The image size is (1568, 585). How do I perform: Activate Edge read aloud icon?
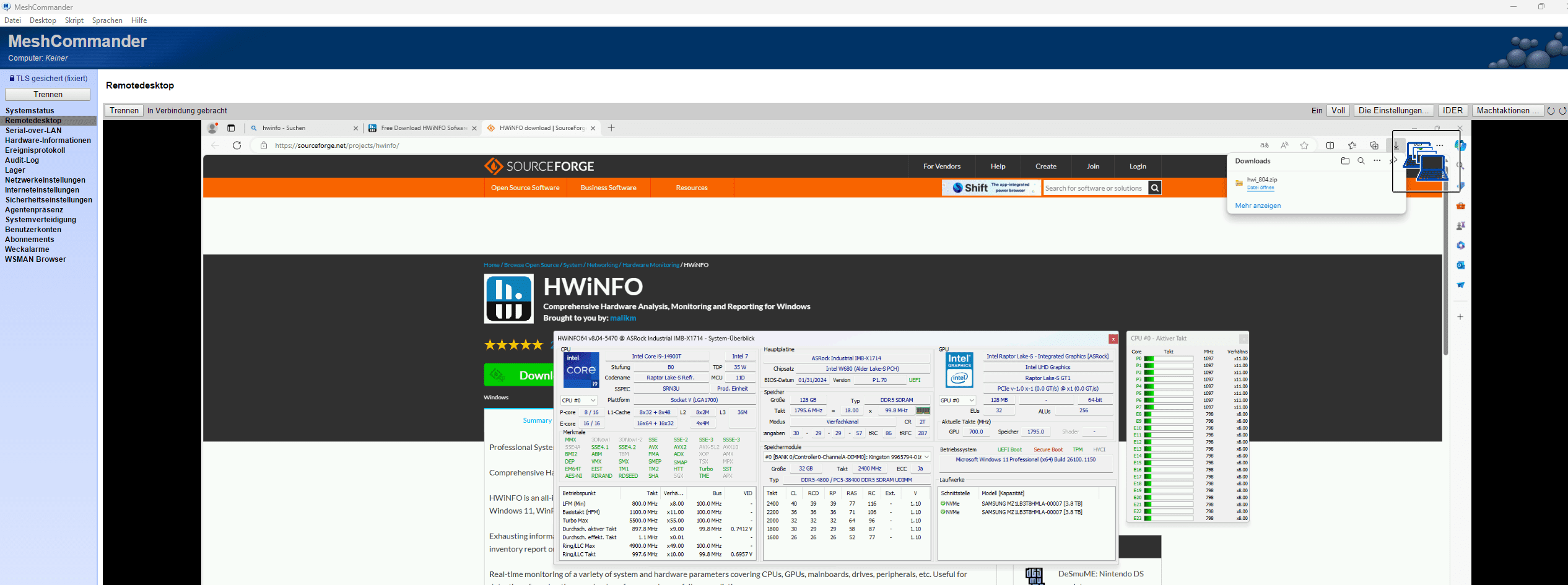(1284, 145)
